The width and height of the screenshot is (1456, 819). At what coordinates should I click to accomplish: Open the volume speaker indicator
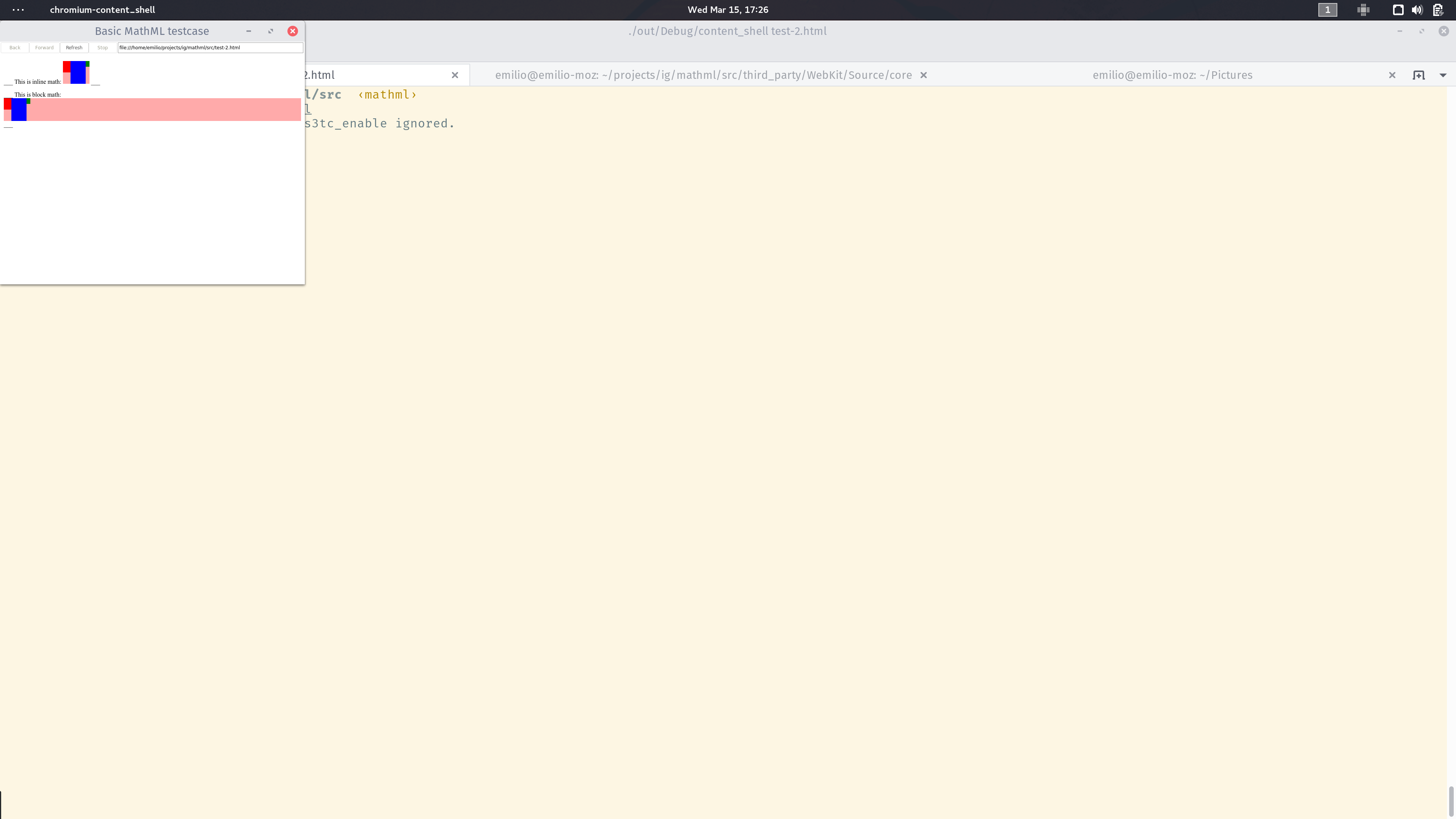coord(1417,9)
